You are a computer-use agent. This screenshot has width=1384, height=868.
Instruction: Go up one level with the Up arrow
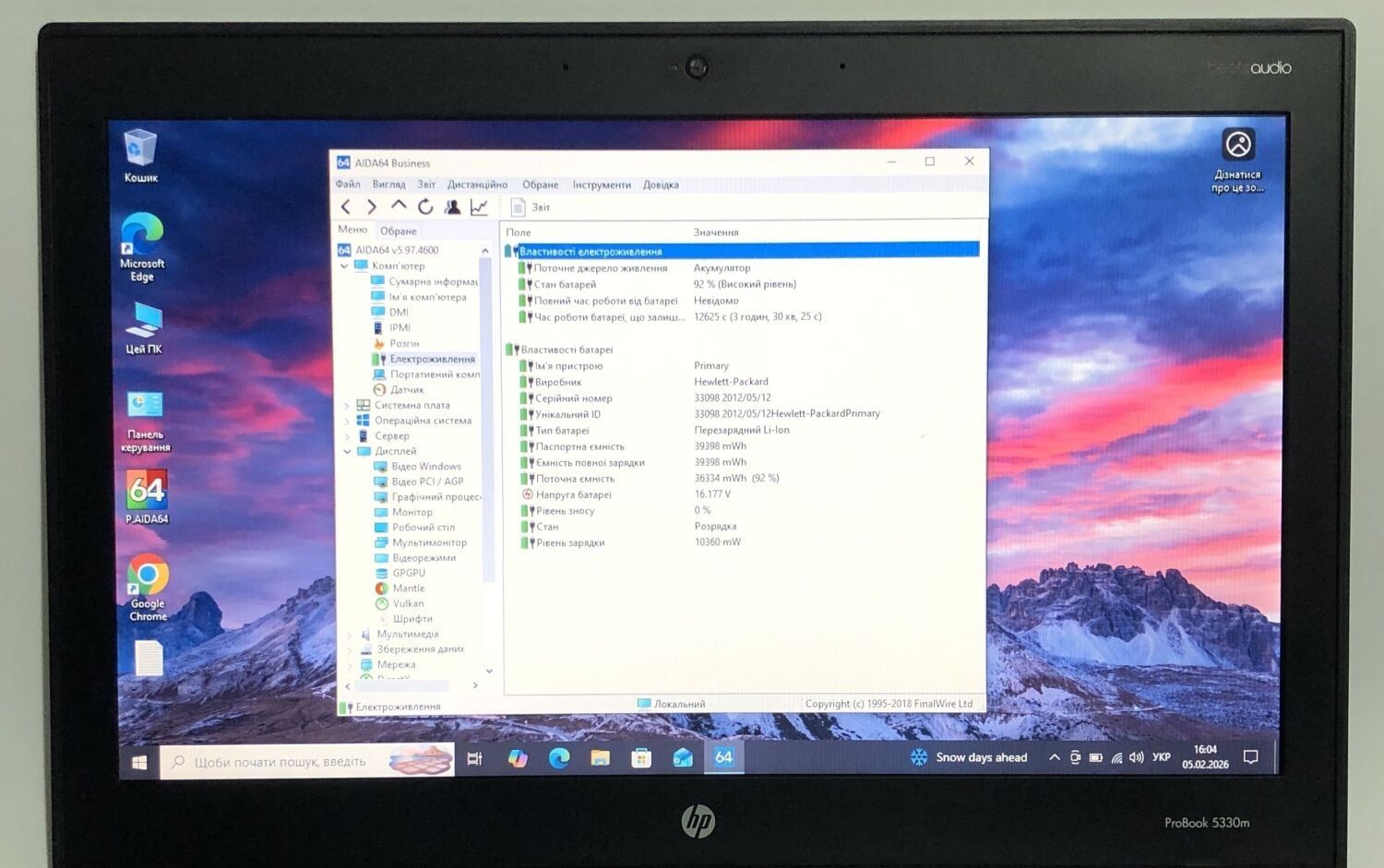[399, 206]
